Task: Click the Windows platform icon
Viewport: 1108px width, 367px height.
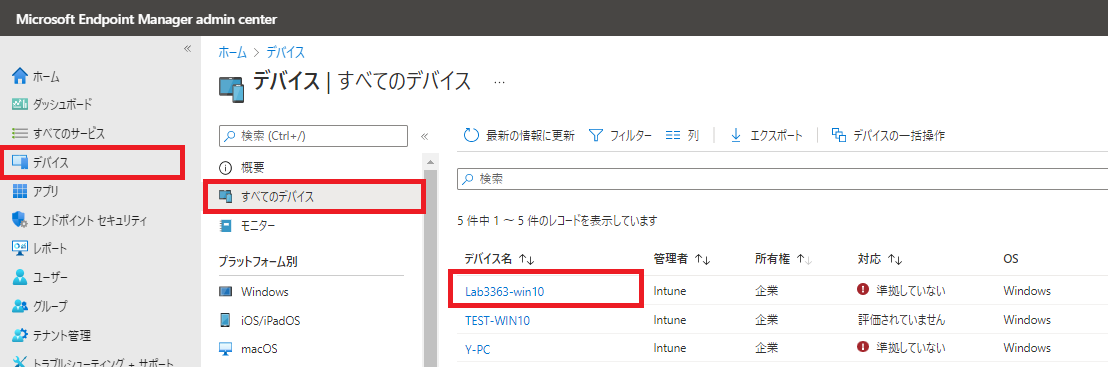Action: pos(225,291)
